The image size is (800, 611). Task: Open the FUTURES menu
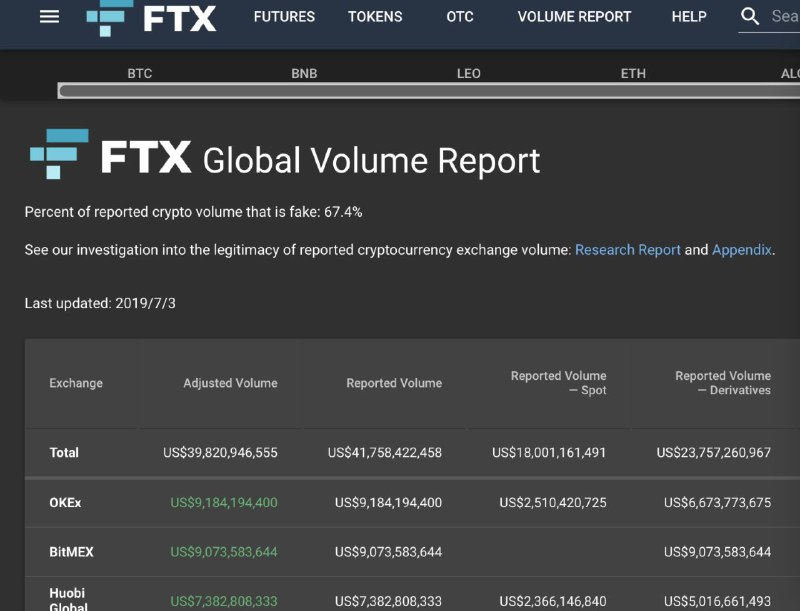pyautogui.click(x=284, y=17)
